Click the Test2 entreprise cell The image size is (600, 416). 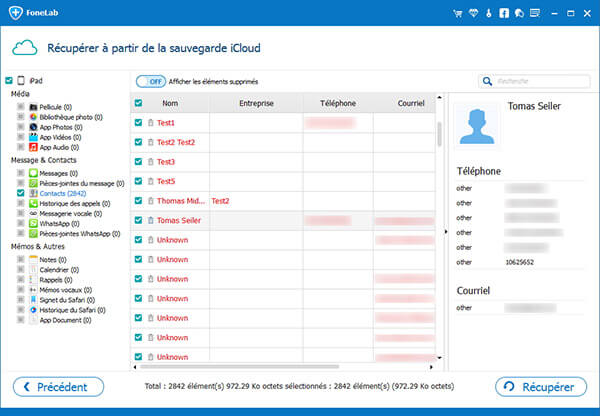click(220, 201)
